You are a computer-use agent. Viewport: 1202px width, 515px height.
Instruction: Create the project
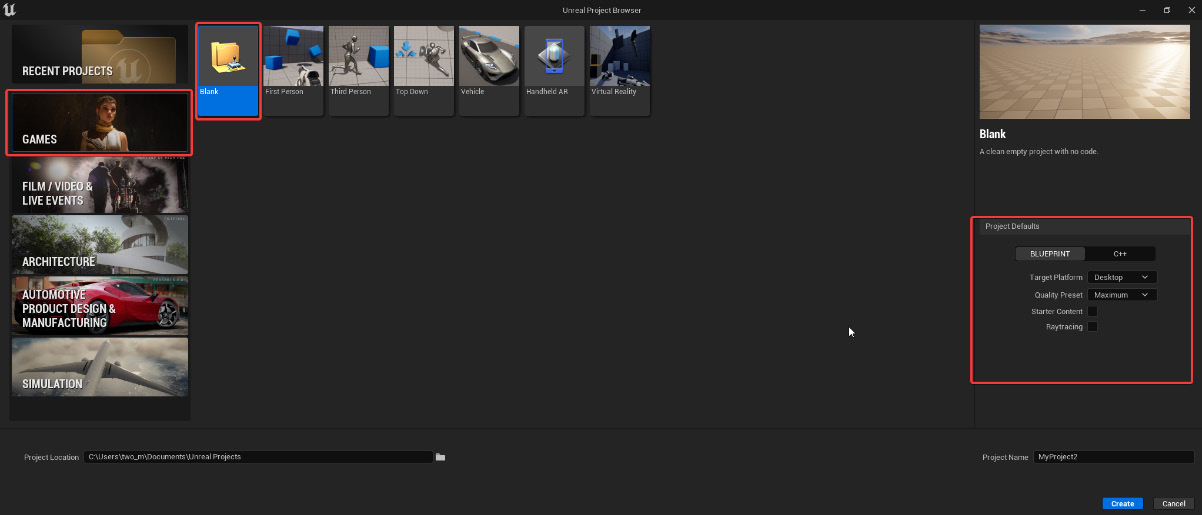pos(1122,504)
